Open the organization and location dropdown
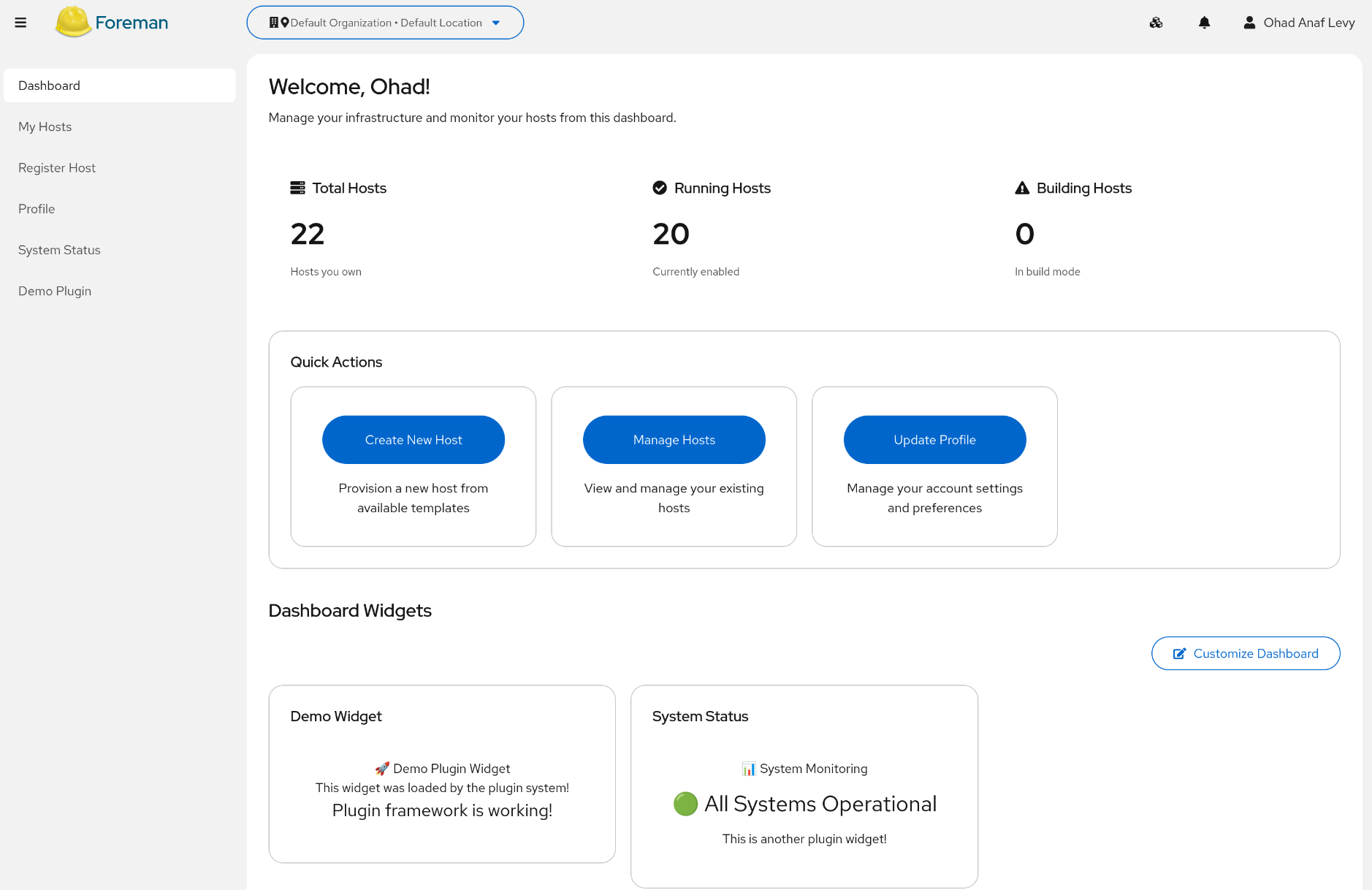Image resolution: width=1372 pixels, height=890 pixels. point(385,23)
